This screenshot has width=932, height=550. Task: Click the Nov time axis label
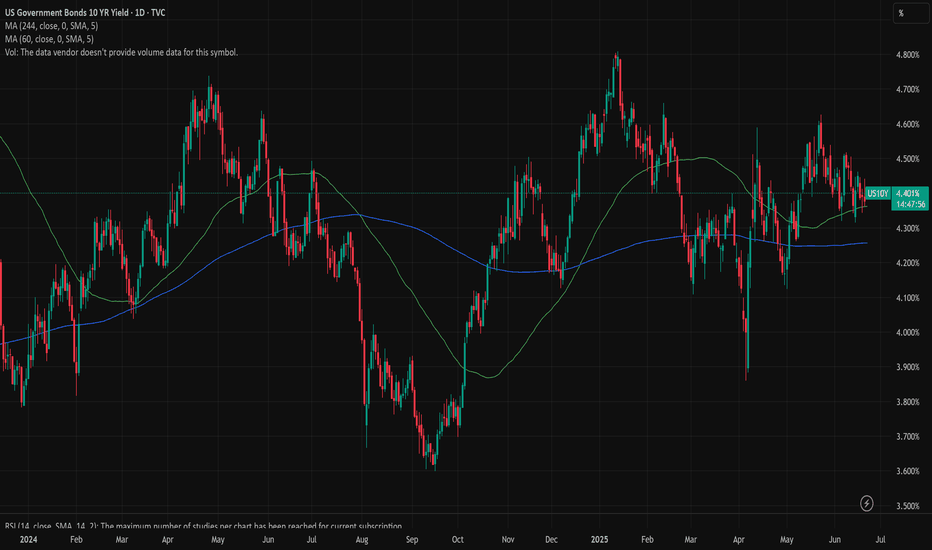coord(508,539)
